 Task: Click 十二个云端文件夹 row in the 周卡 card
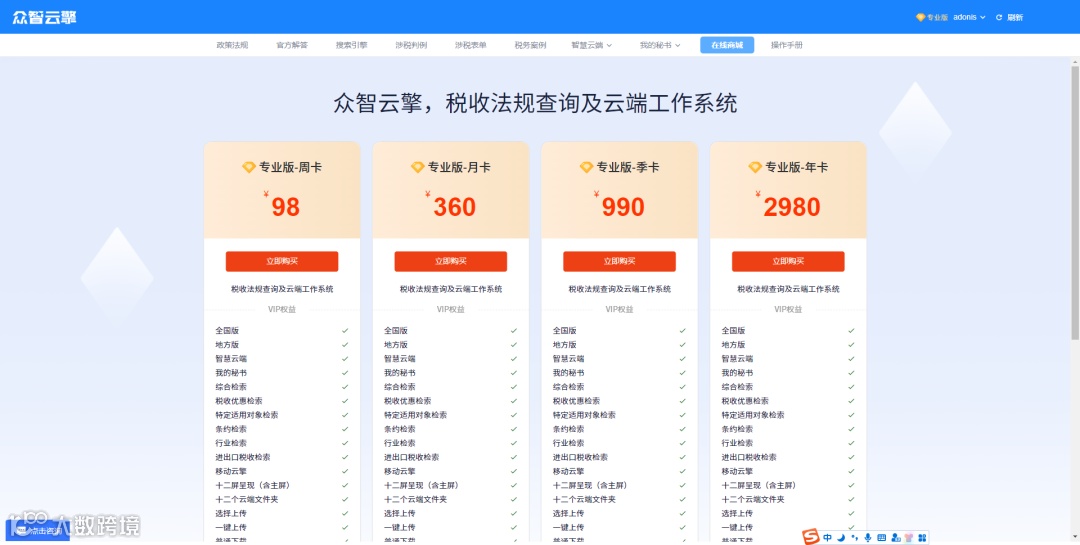click(x=282, y=499)
